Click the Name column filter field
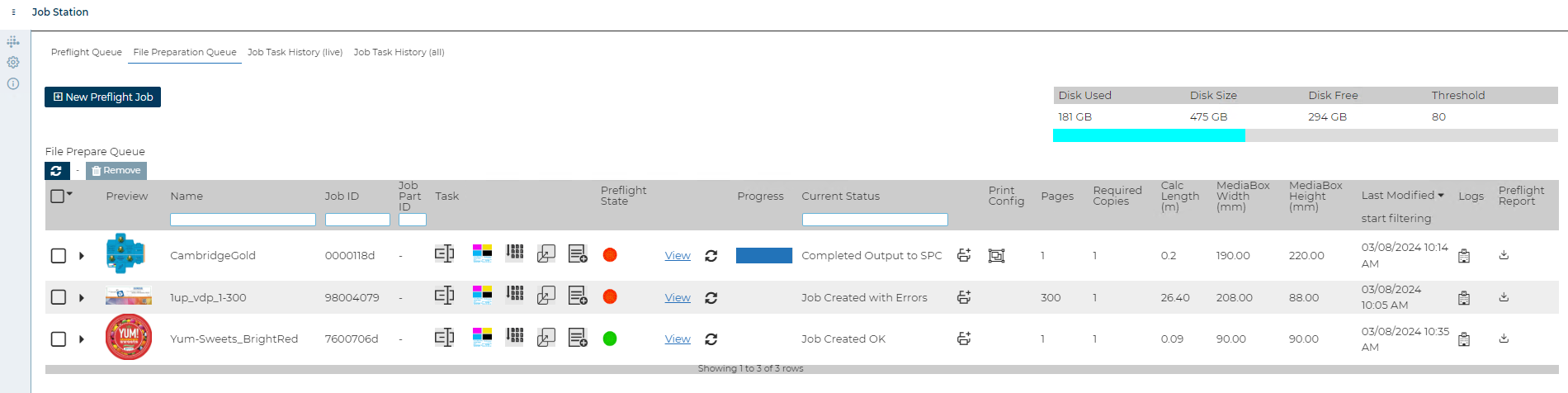 (243, 220)
